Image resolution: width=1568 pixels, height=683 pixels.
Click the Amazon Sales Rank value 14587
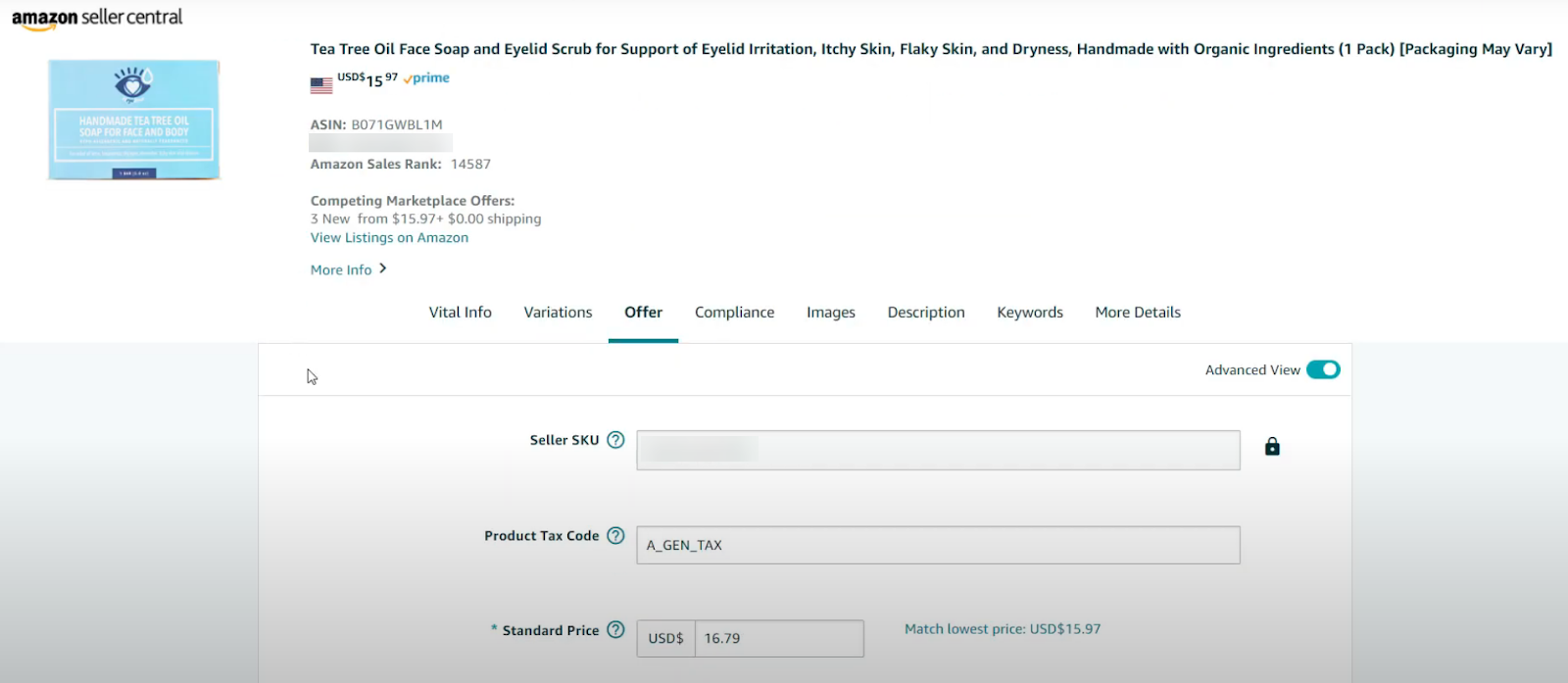coord(470,165)
